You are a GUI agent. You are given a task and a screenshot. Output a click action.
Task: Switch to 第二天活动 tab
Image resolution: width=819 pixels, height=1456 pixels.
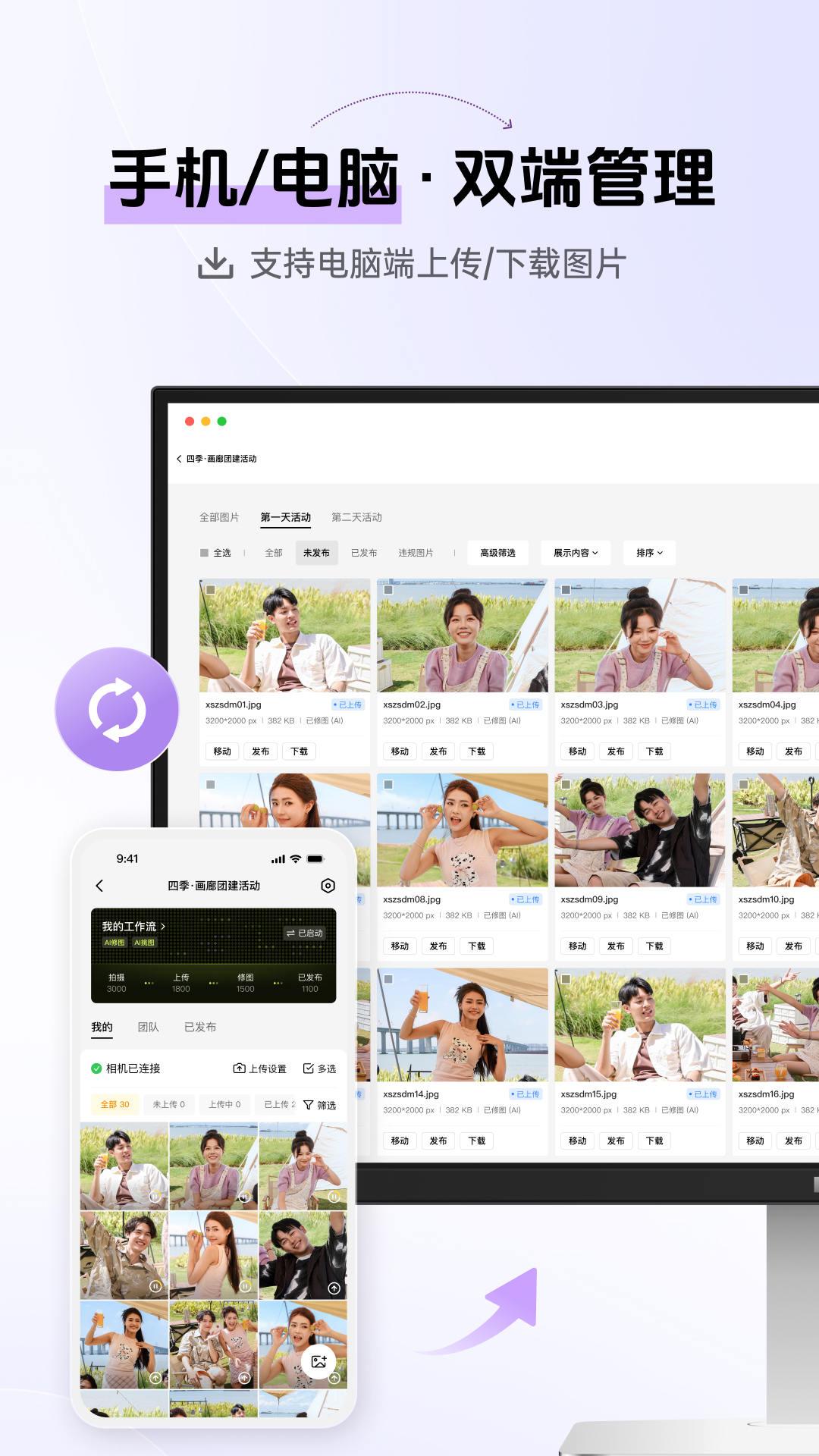coord(356,517)
